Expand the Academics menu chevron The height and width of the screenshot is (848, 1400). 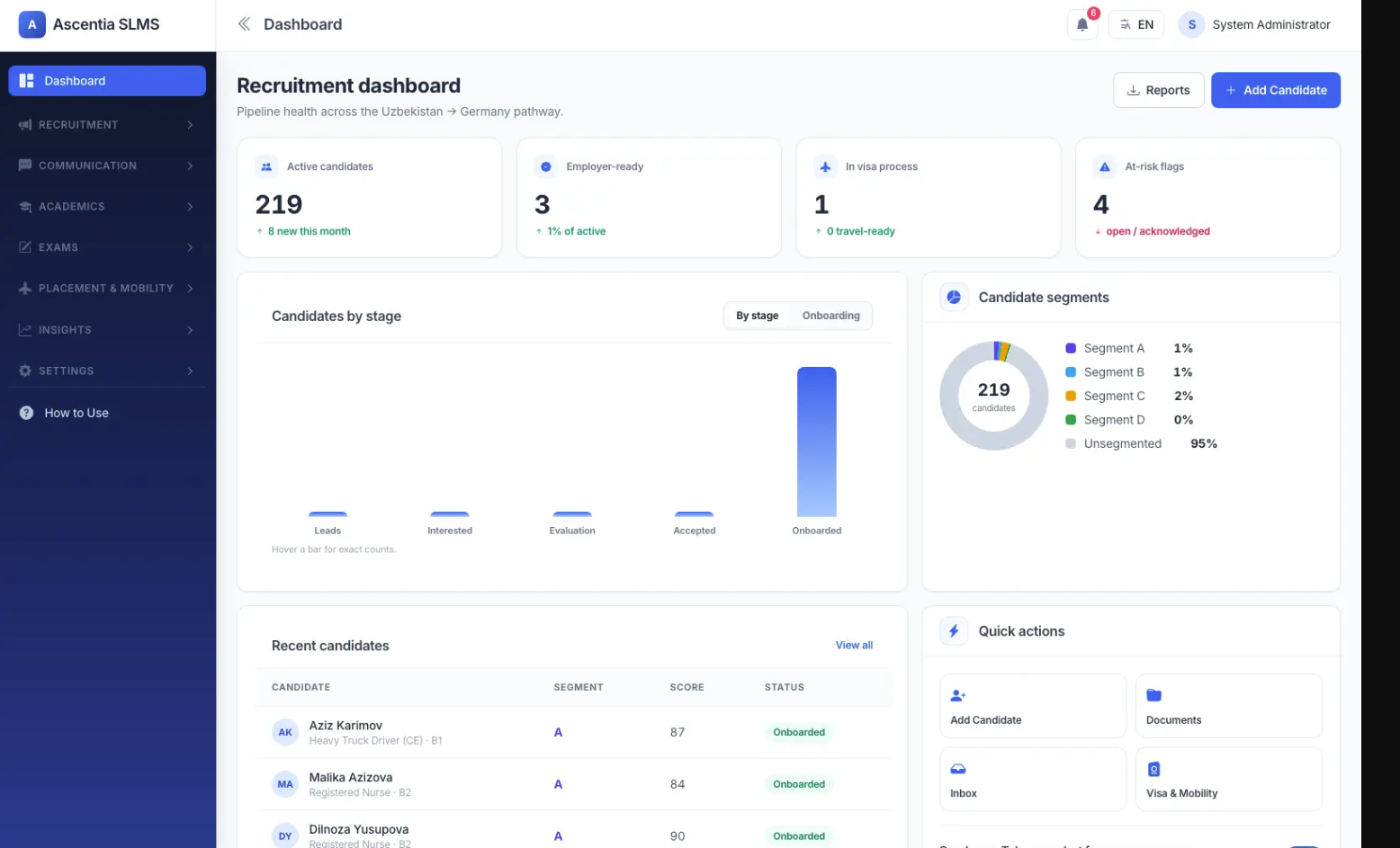click(x=190, y=207)
